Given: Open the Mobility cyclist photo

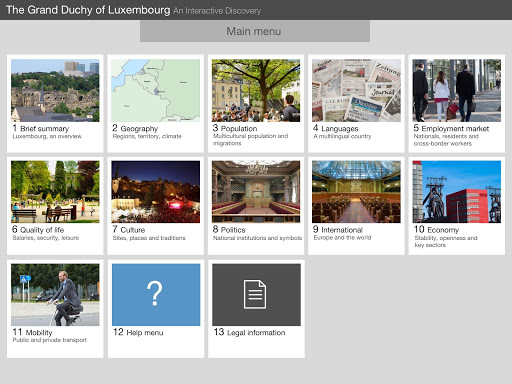Looking at the screenshot, I should (55, 295).
